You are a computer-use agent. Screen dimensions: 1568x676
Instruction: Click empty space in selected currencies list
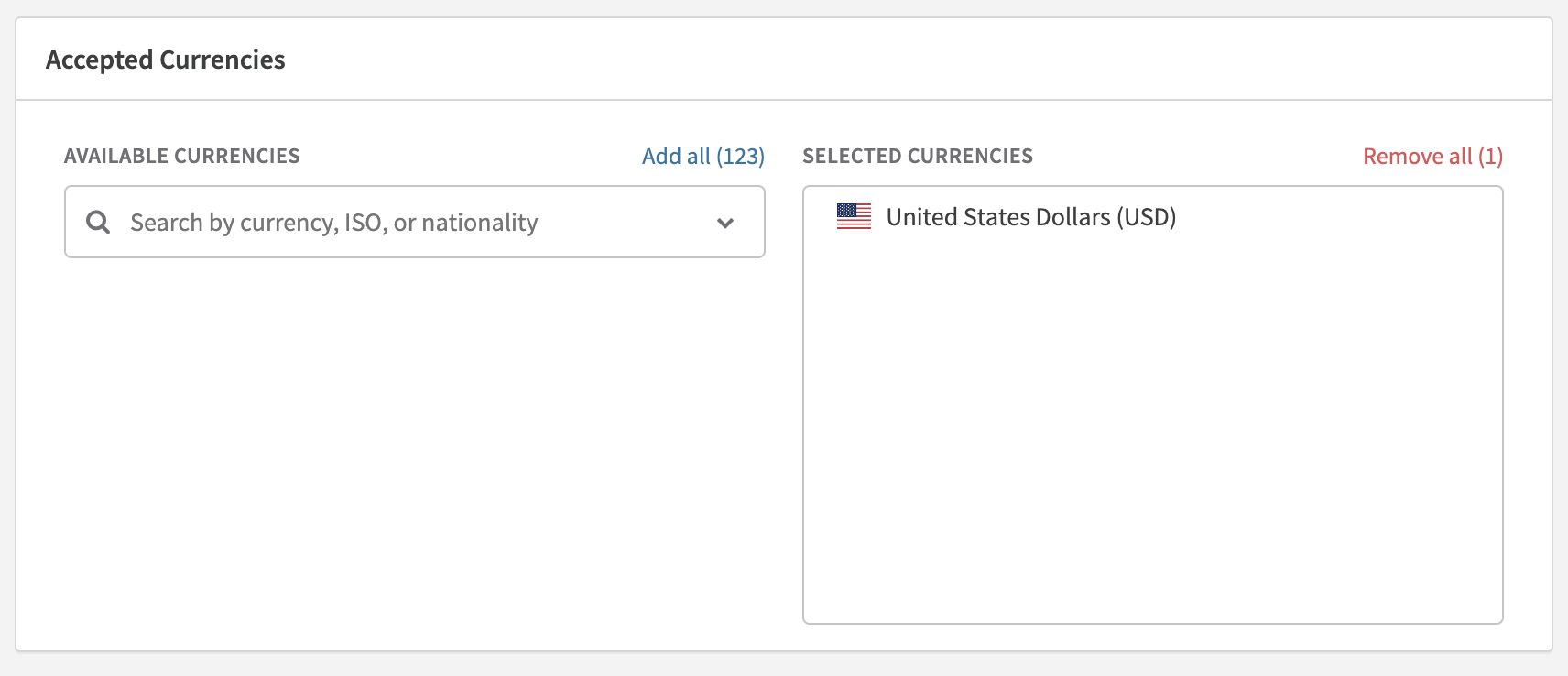coord(1152,412)
